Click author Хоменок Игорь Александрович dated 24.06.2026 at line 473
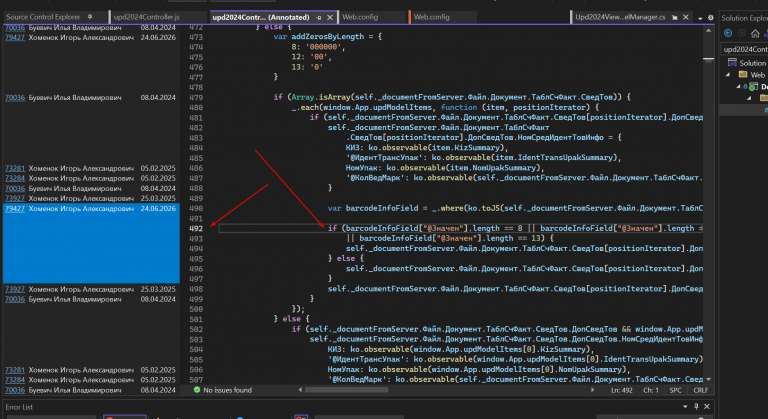 click(x=81, y=37)
